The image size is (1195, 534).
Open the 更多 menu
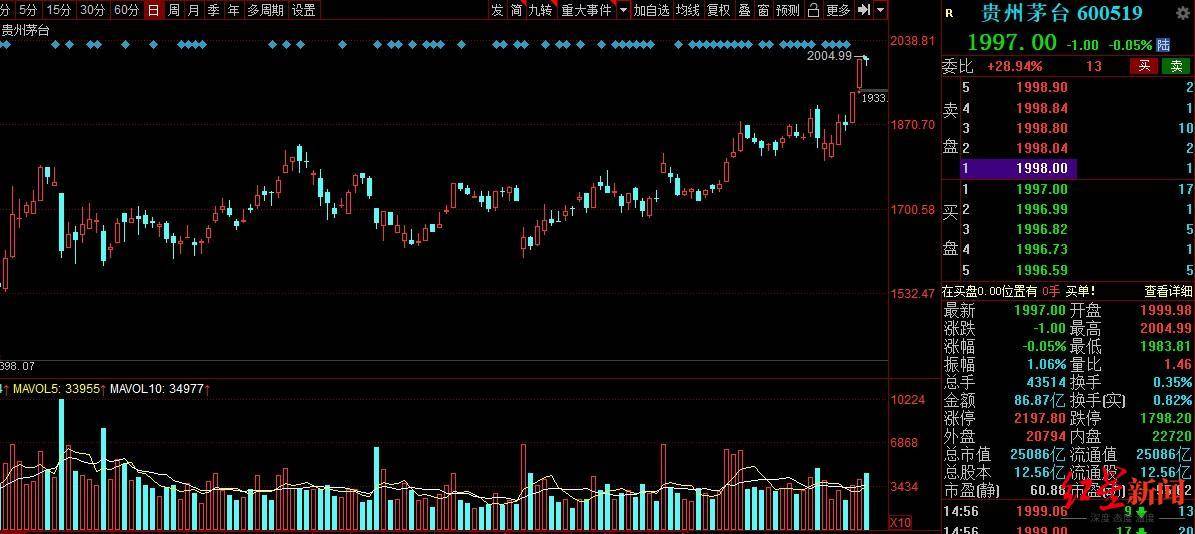point(838,10)
